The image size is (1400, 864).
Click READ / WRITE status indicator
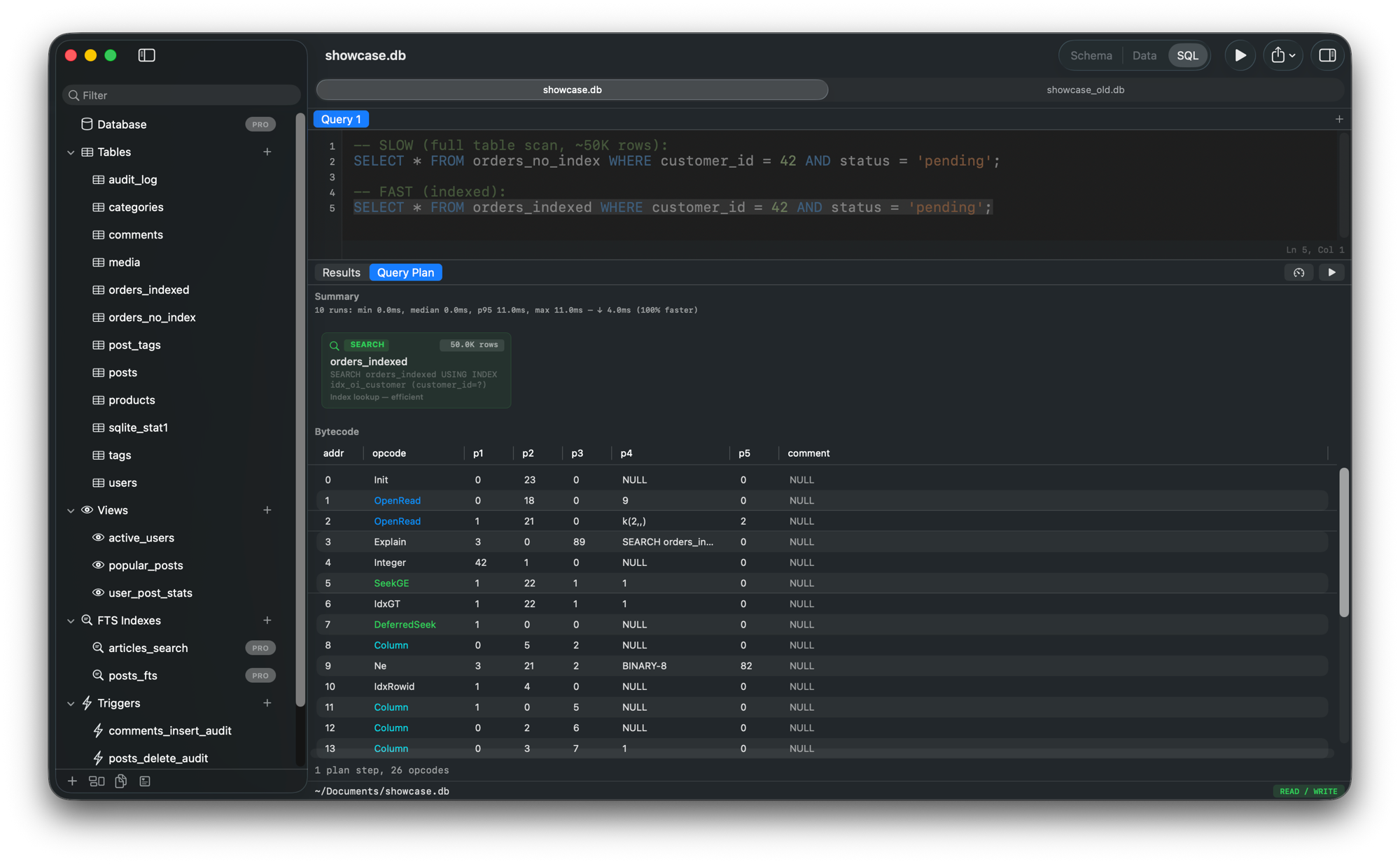(1306, 791)
